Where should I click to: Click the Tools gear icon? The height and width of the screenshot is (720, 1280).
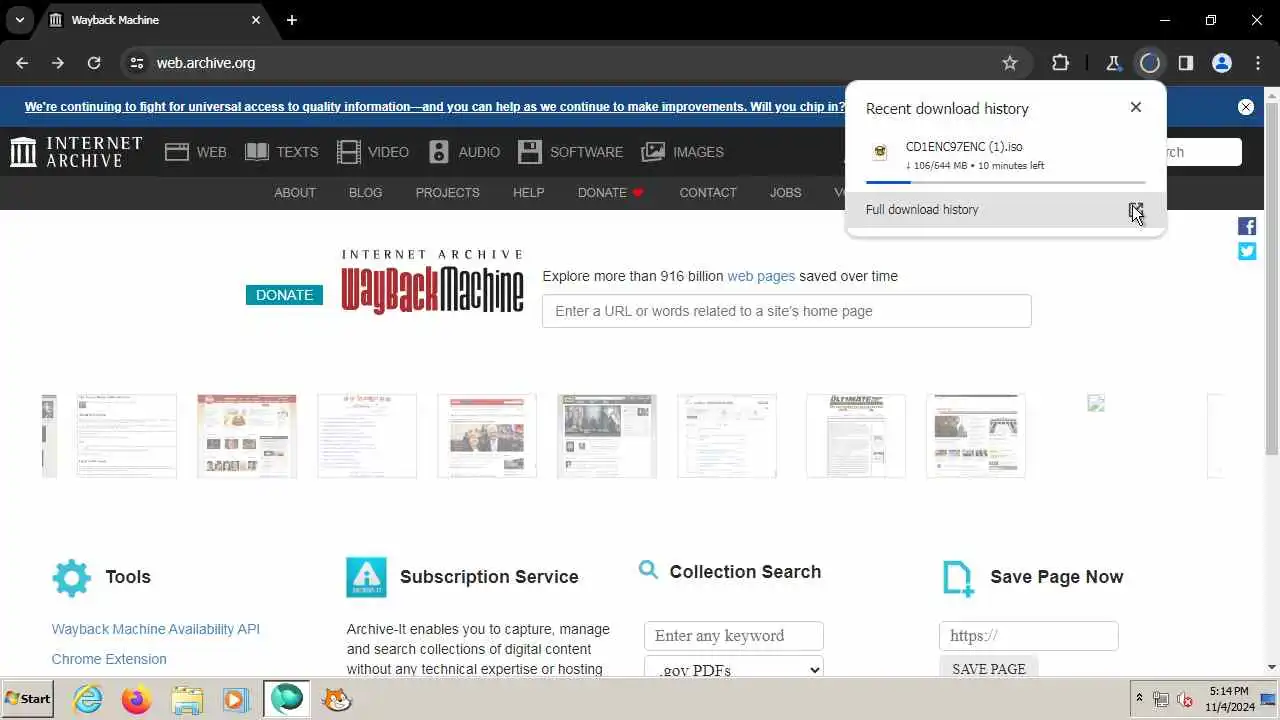coord(72,578)
